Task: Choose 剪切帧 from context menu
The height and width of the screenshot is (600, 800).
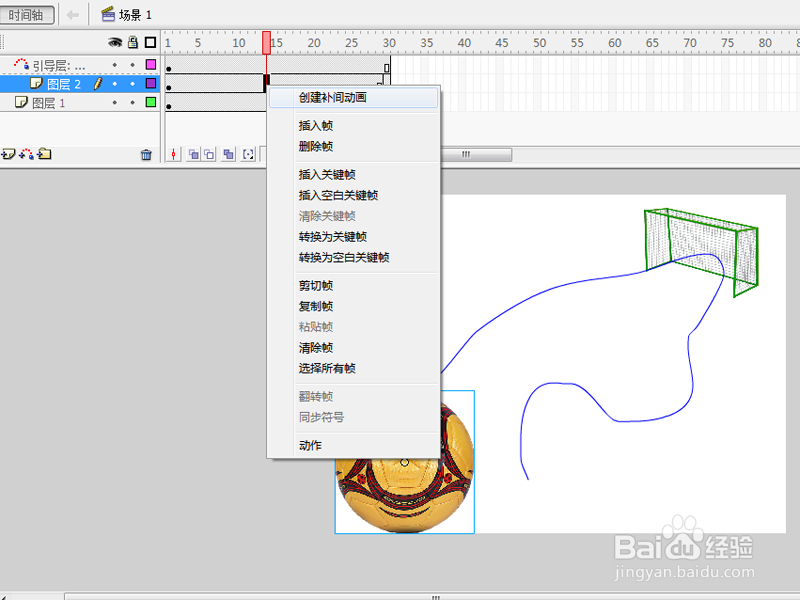Action: (353, 286)
